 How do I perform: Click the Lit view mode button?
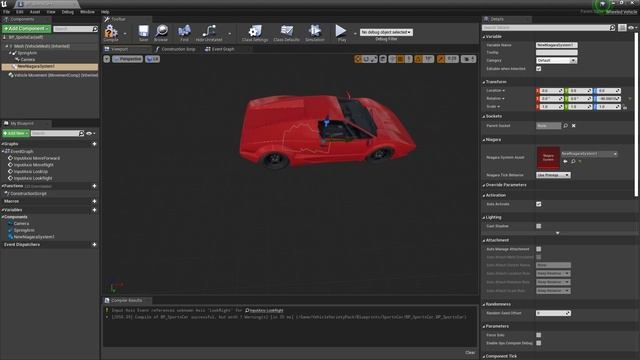(x=152, y=59)
